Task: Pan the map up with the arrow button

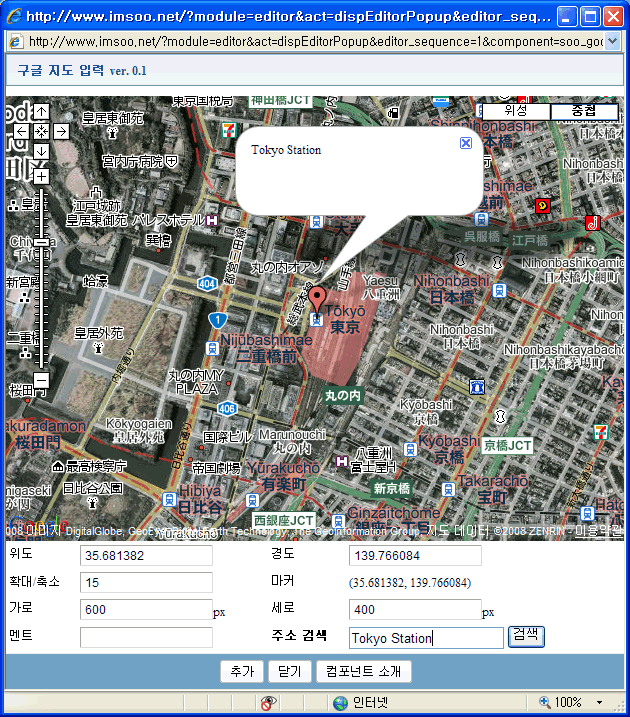Action: coord(42,112)
